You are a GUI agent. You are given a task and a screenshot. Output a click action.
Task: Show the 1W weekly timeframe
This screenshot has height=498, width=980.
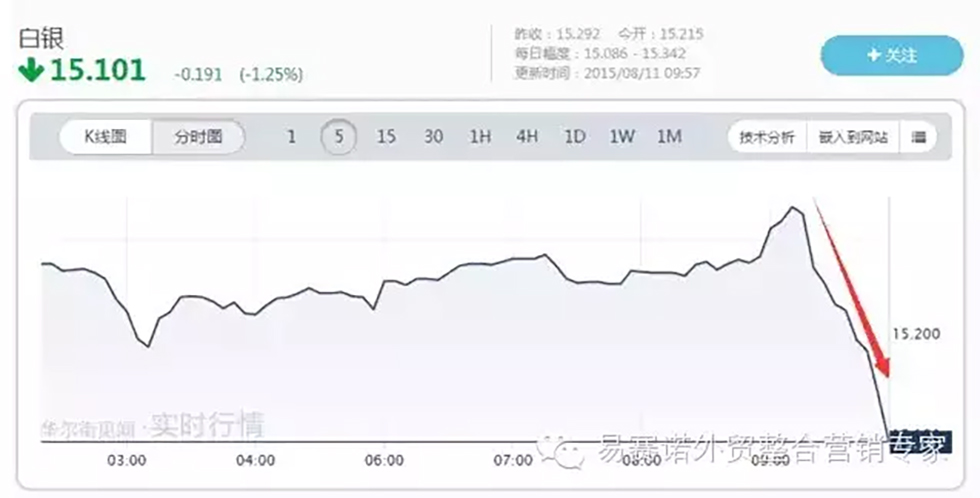coord(622,138)
